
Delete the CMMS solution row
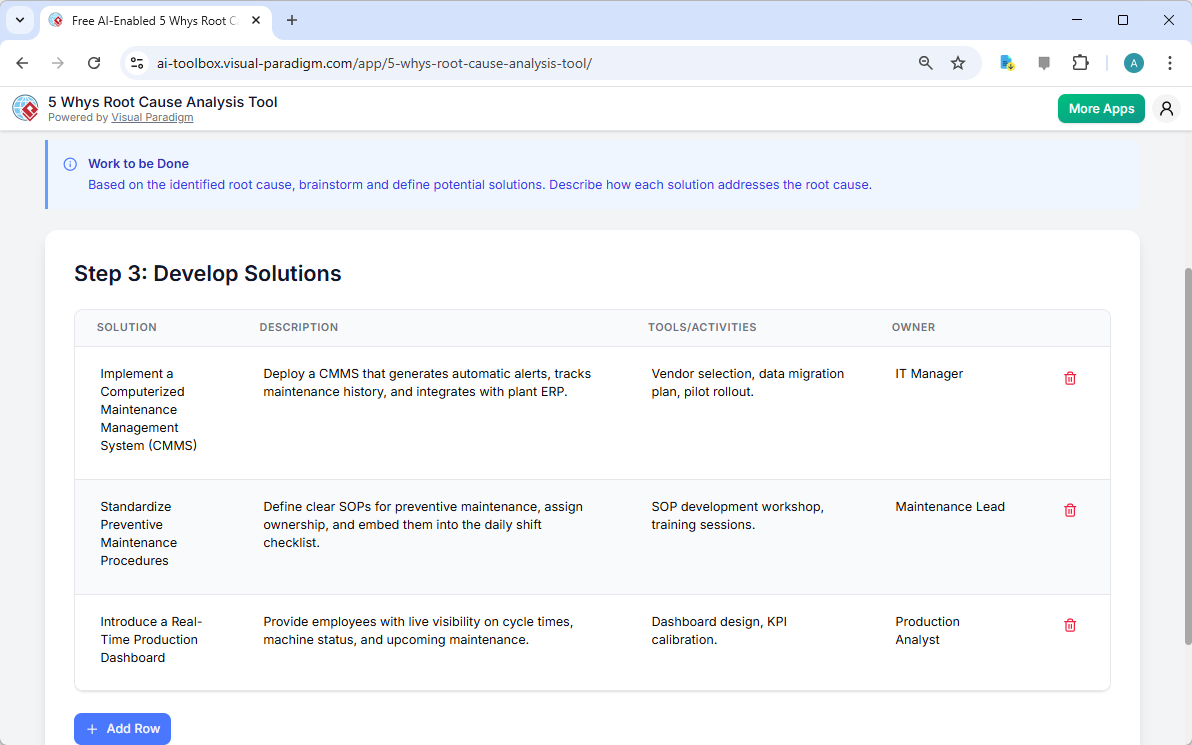[x=1070, y=378]
